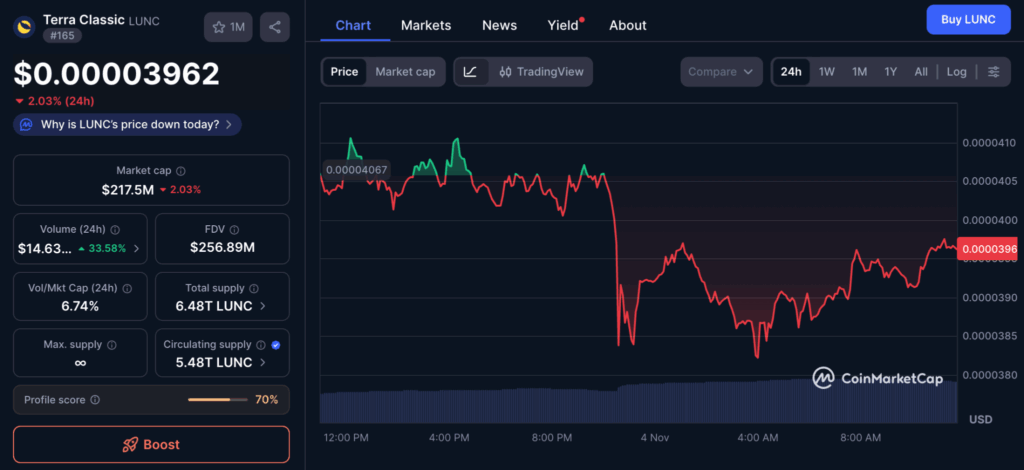Image resolution: width=1024 pixels, height=470 pixels.
Task: Click the Terra Classic coin logo
Action: pos(24,27)
